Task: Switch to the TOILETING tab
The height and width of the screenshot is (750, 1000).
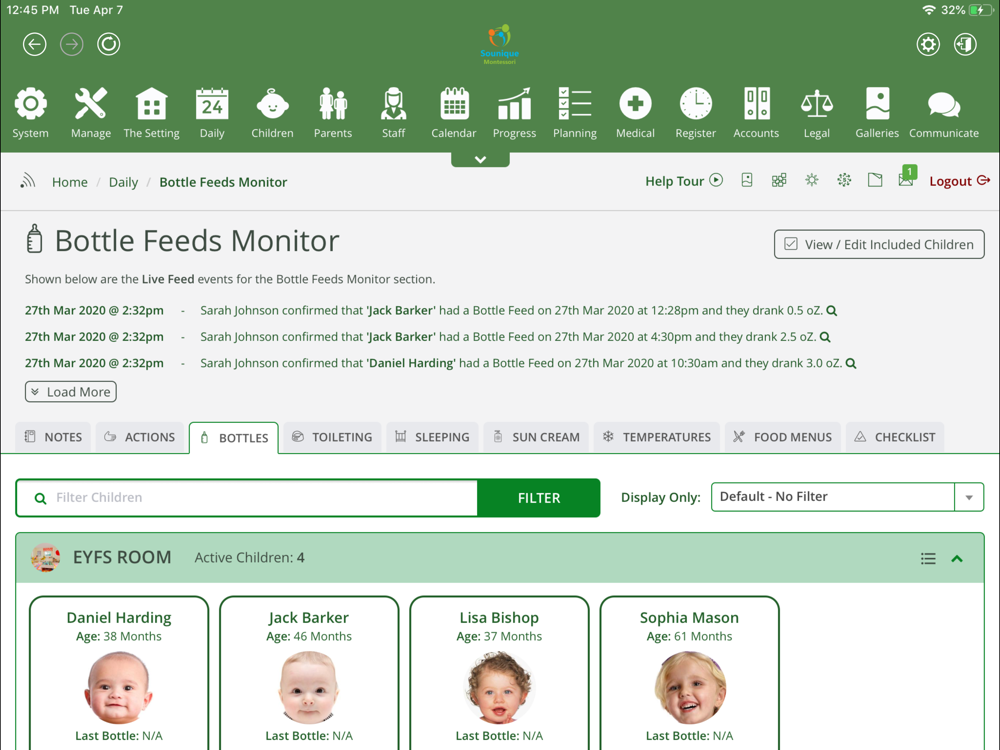Action: pyautogui.click(x=332, y=437)
